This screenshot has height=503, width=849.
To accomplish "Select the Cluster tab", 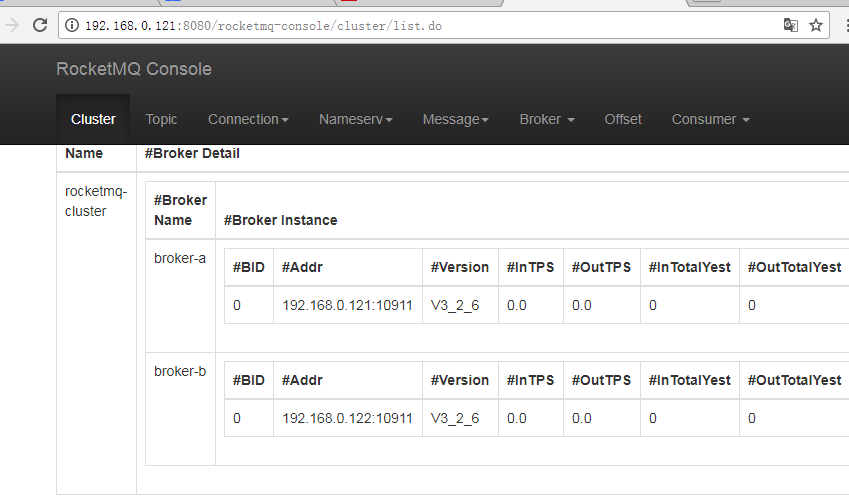I will pos(93,119).
